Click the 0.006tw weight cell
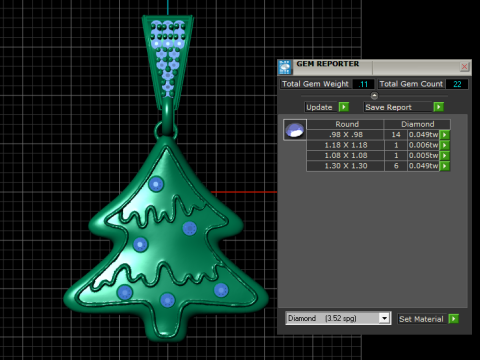Screen dimensions: 480x360 (423, 145)
